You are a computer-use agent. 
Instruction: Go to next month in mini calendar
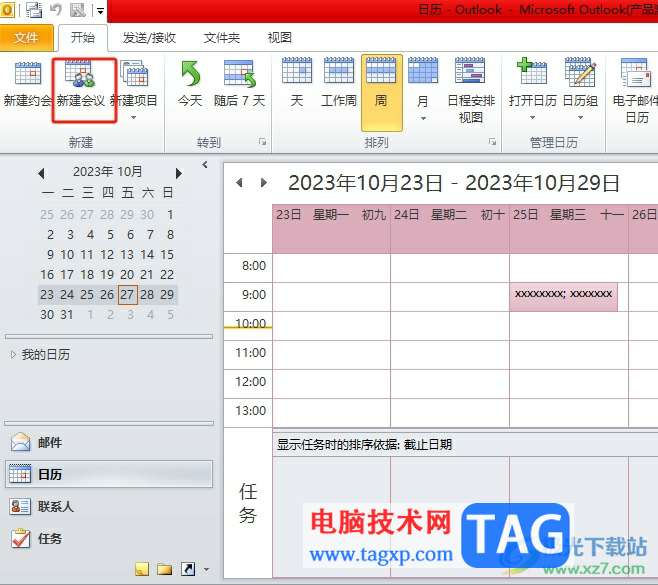tap(179, 173)
